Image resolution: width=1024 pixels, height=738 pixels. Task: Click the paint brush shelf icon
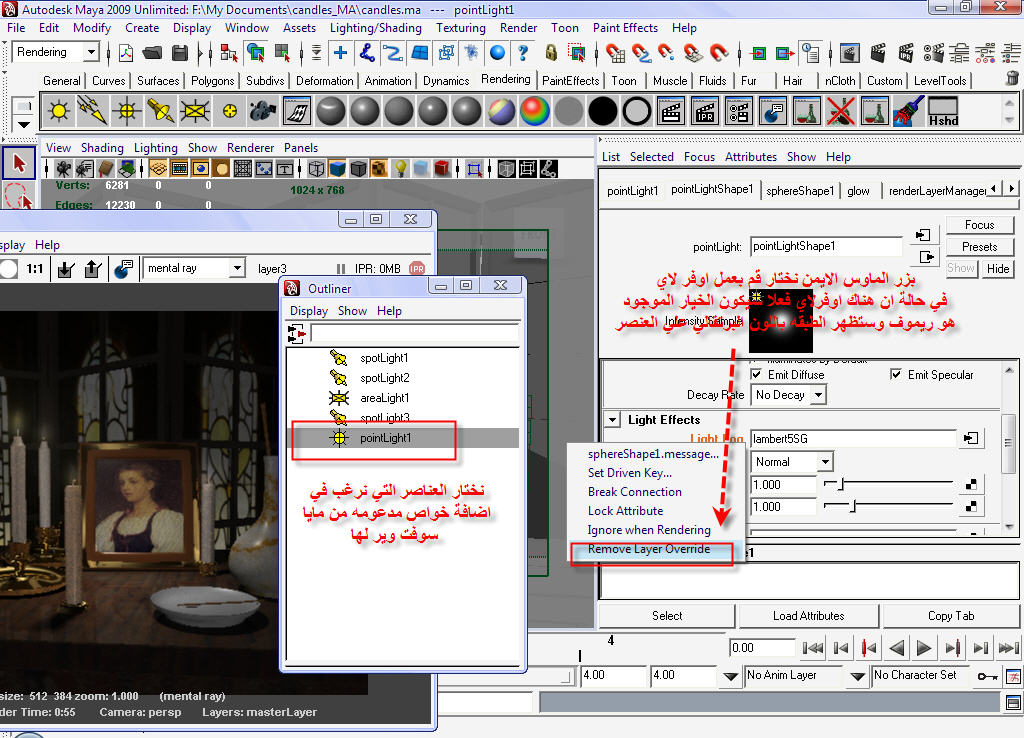[908, 110]
